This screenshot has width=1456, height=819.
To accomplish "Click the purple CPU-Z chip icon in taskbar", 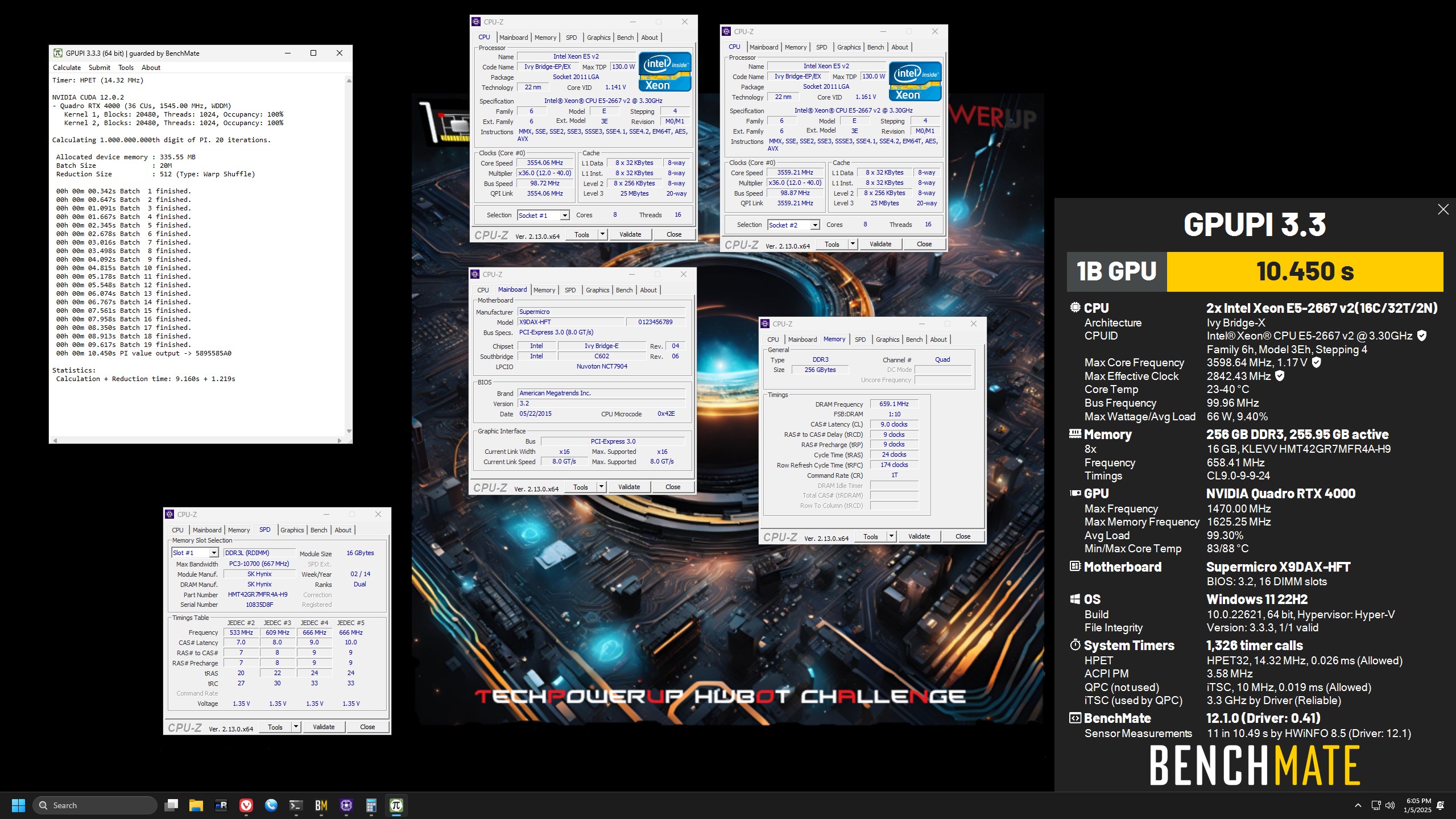I will point(346,805).
